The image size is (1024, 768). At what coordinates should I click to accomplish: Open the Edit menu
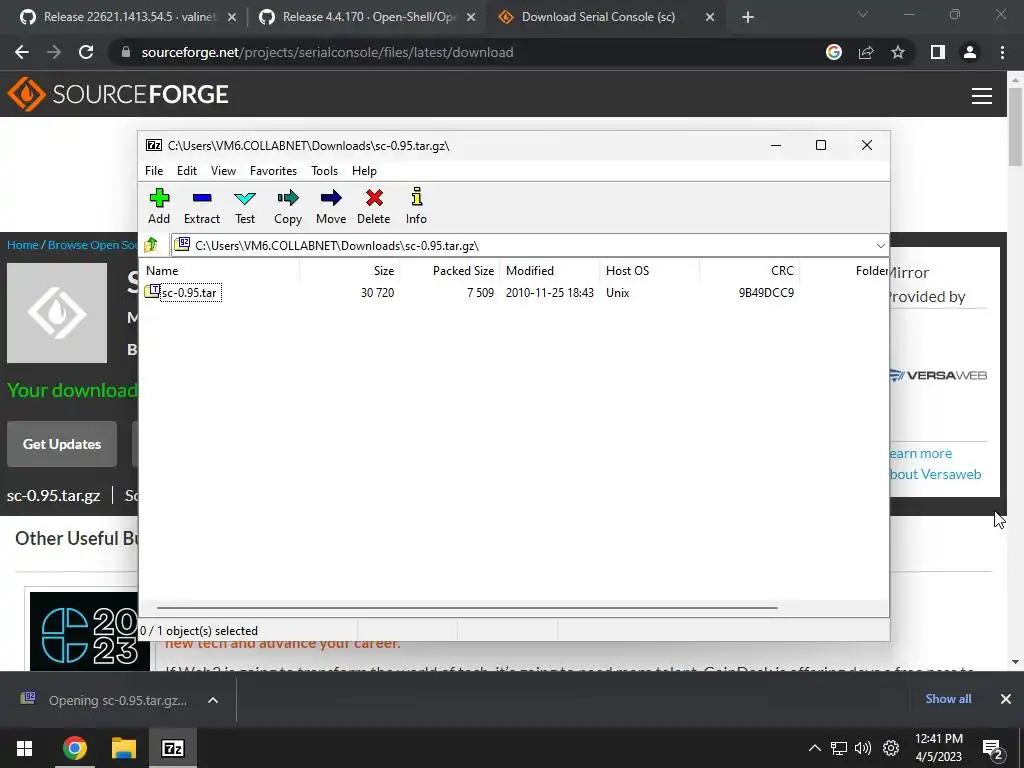(187, 170)
